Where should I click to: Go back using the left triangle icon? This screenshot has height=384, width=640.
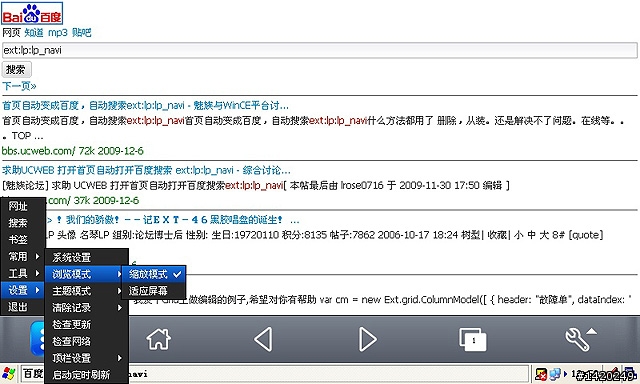pyautogui.click(x=263, y=339)
